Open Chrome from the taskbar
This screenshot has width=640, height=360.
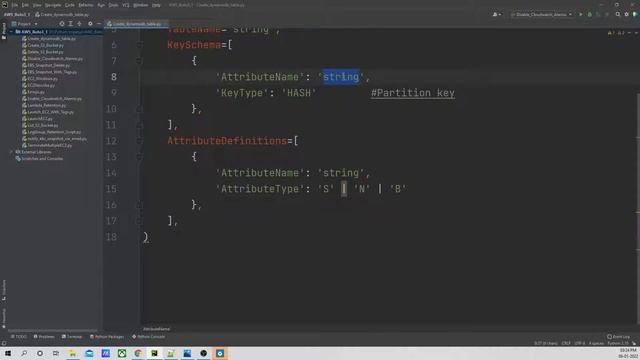click(x=138, y=353)
